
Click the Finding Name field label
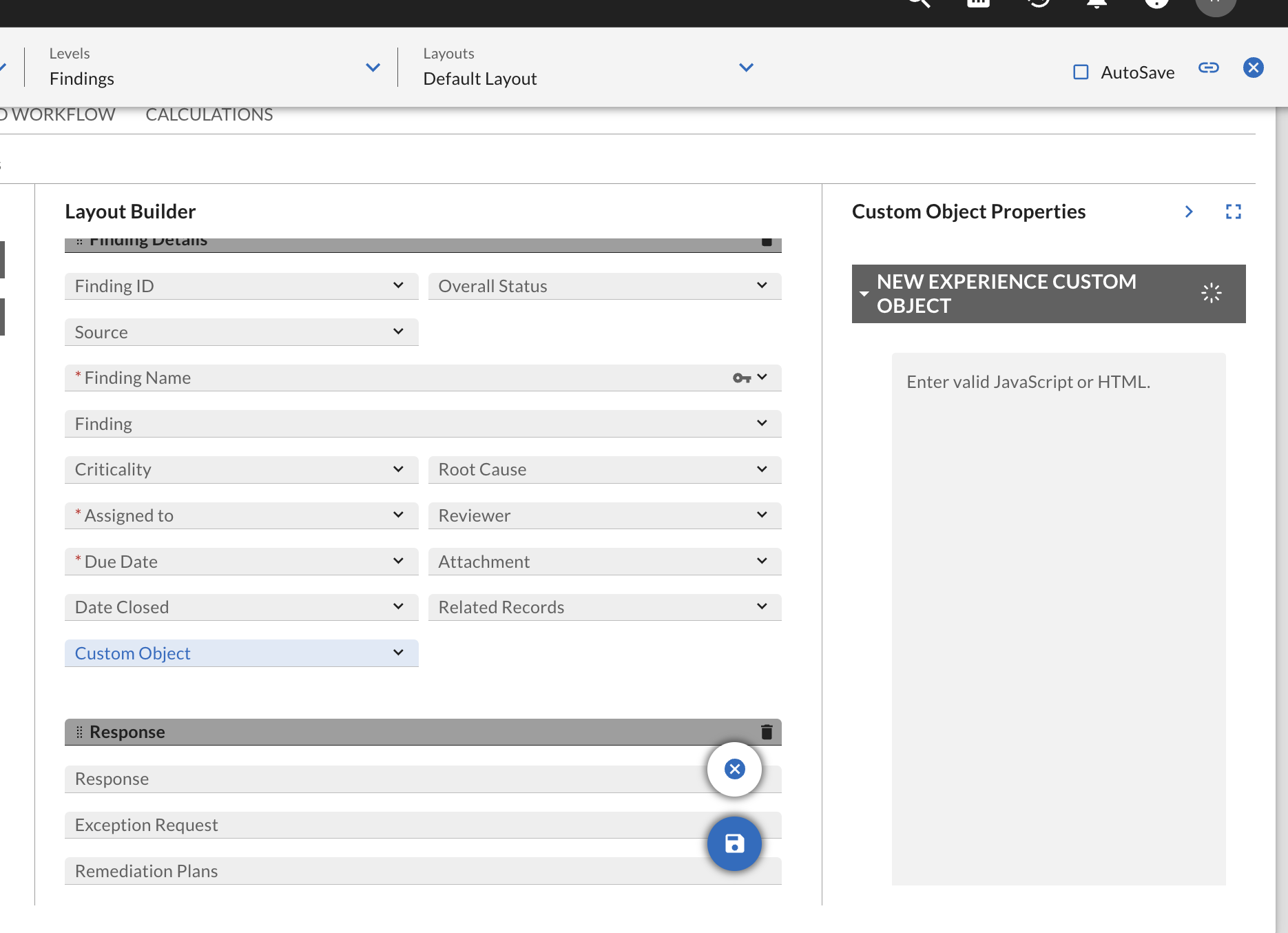tap(138, 378)
